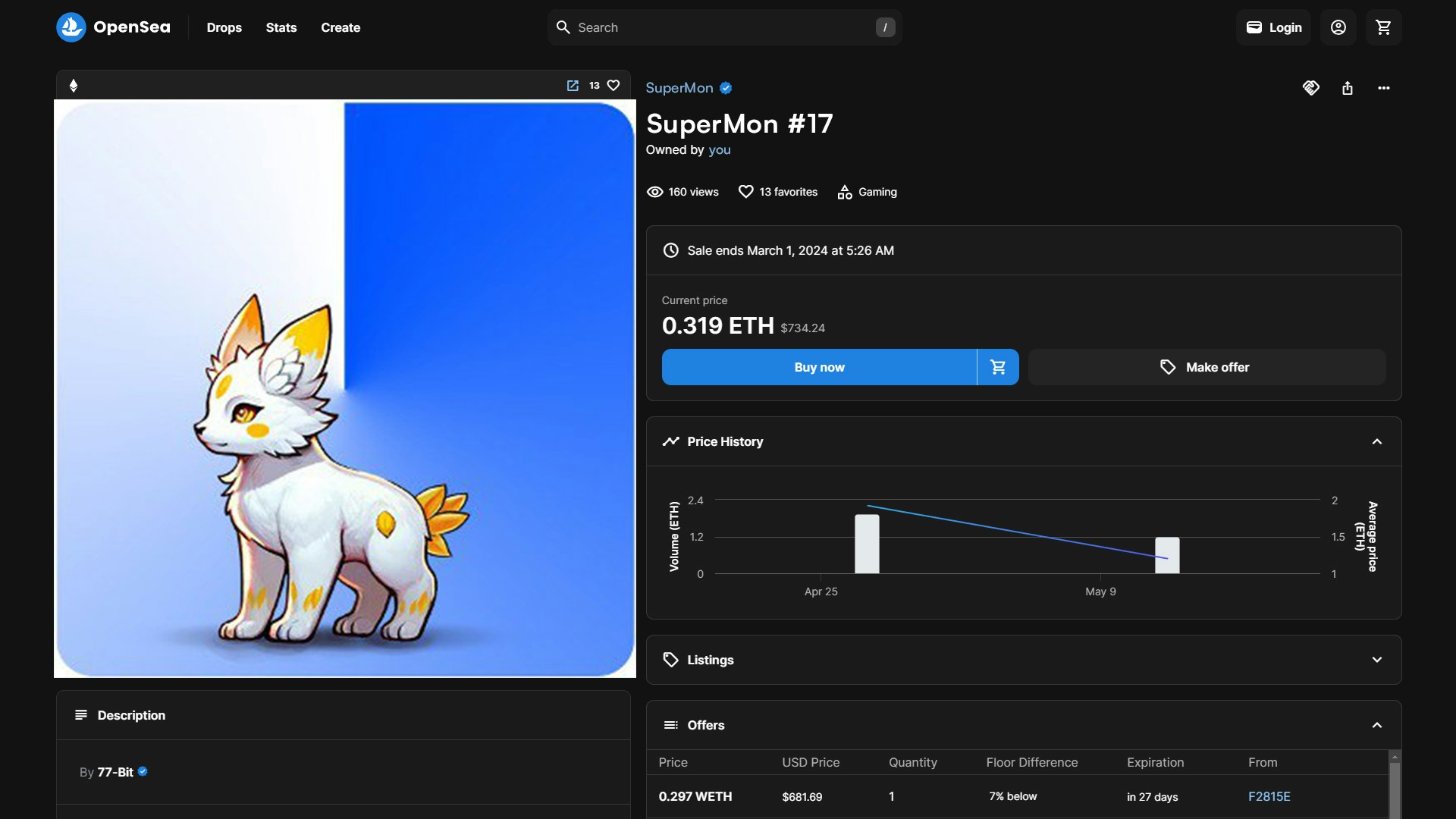Click the Make offer button
The height and width of the screenshot is (819, 1456).
click(1207, 367)
